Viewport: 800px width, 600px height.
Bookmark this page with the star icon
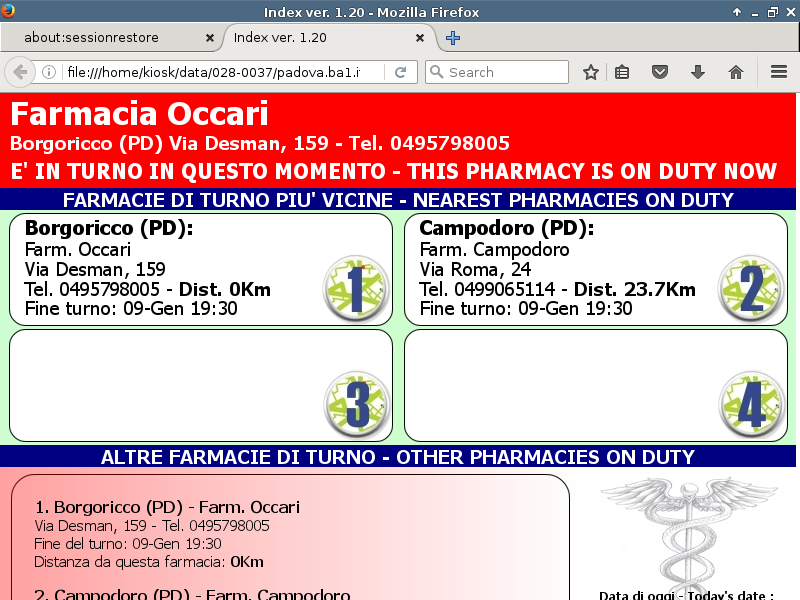coord(591,72)
